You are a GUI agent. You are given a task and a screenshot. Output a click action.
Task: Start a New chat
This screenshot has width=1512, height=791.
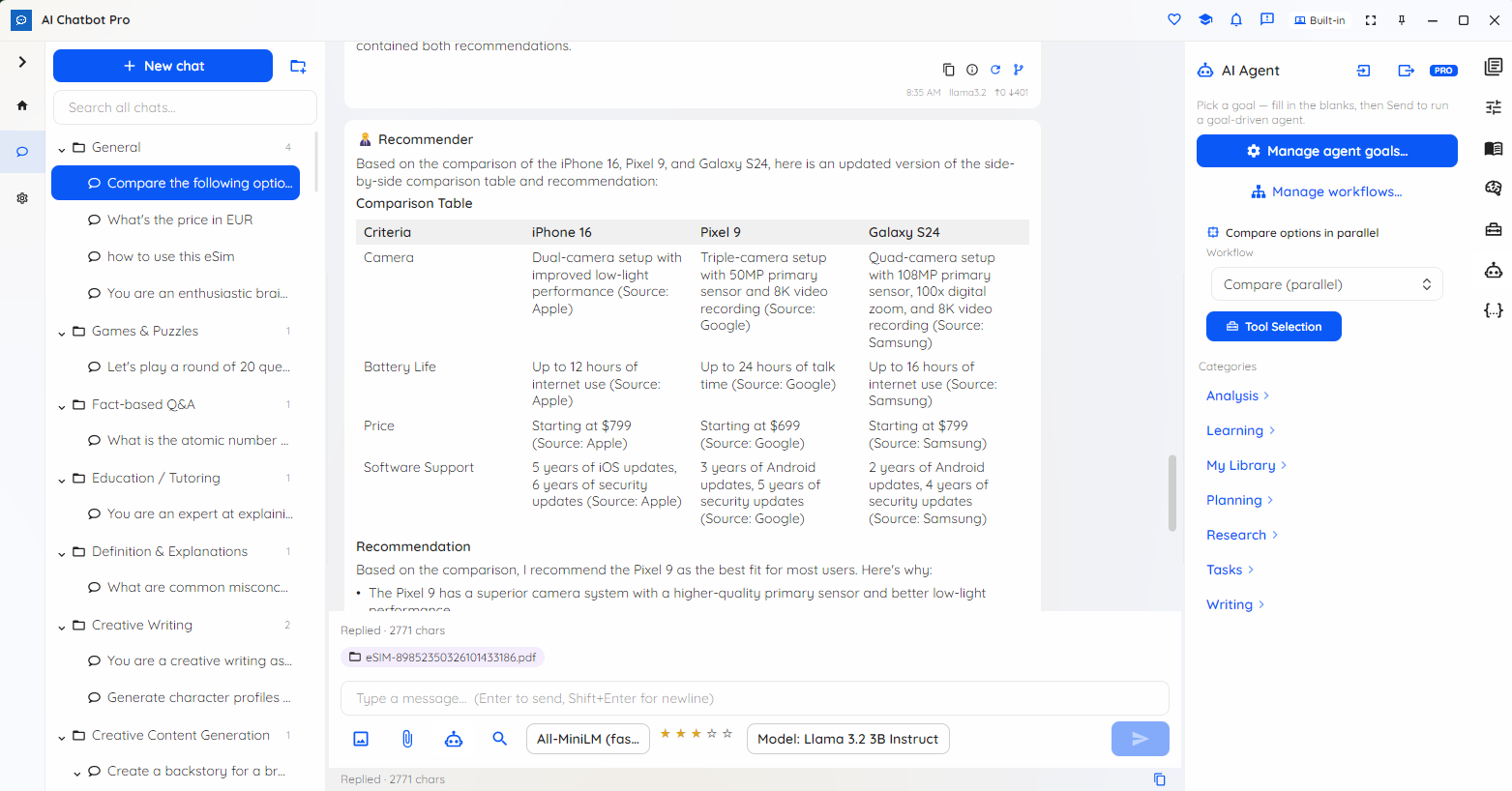coord(163,66)
